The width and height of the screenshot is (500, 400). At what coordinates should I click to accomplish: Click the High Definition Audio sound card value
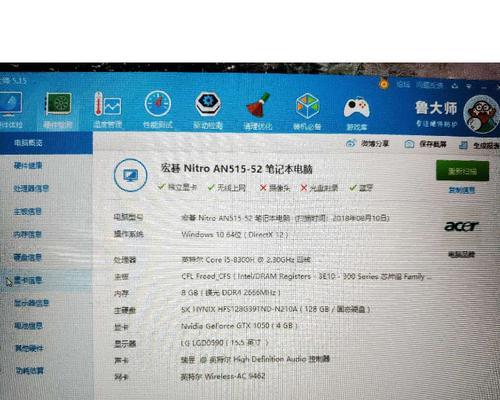255,359
